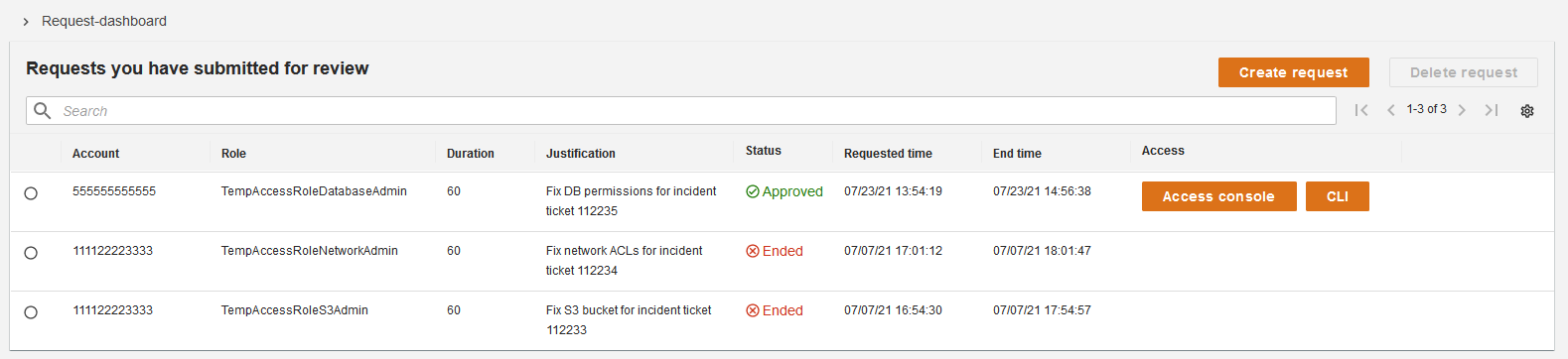Sort by Role column header
This screenshot has height=359, width=1568.
(233, 154)
